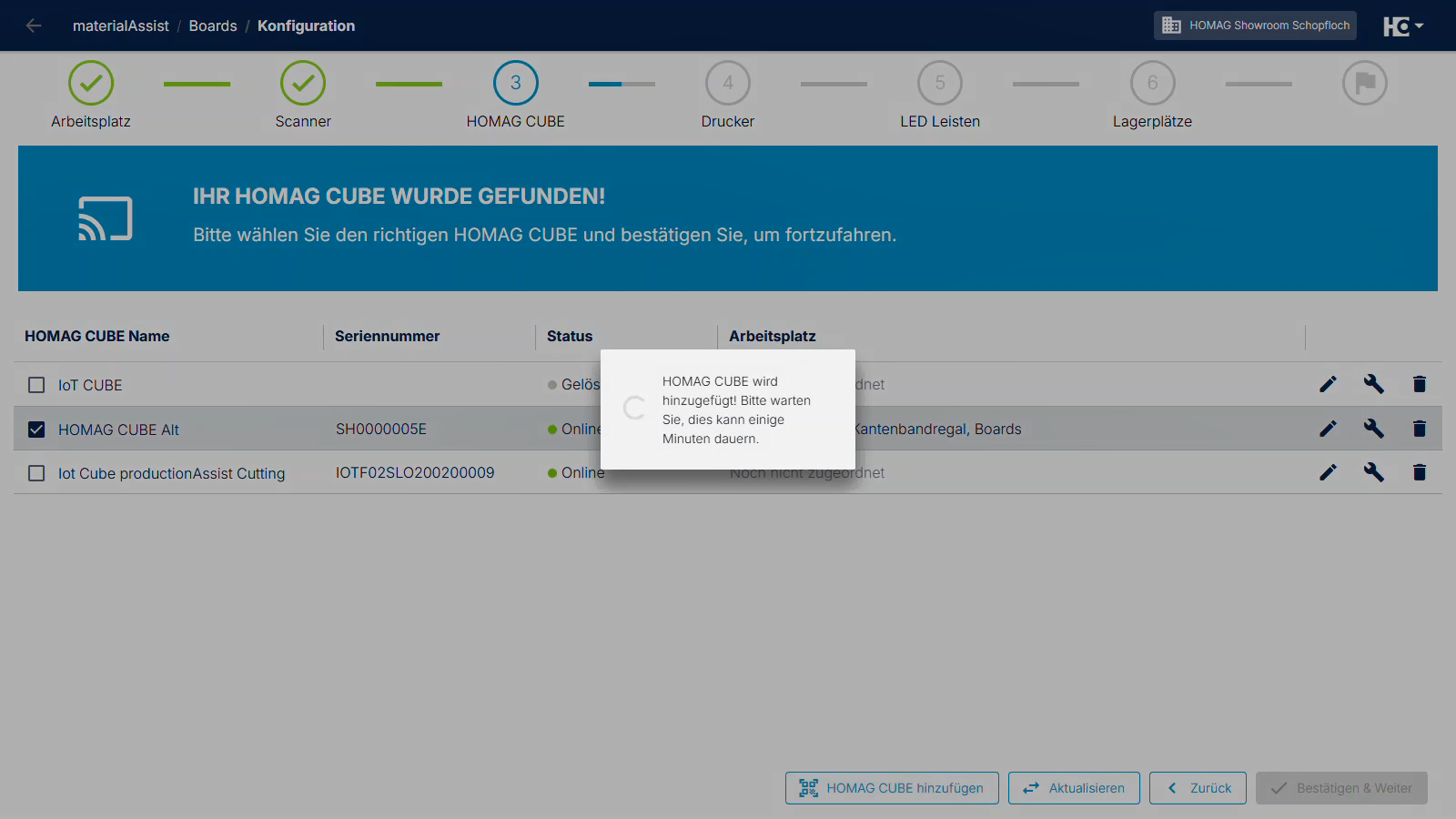This screenshot has width=1456, height=819.
Task: Click the loading spinner in dialog
Action: click(634, 408)
